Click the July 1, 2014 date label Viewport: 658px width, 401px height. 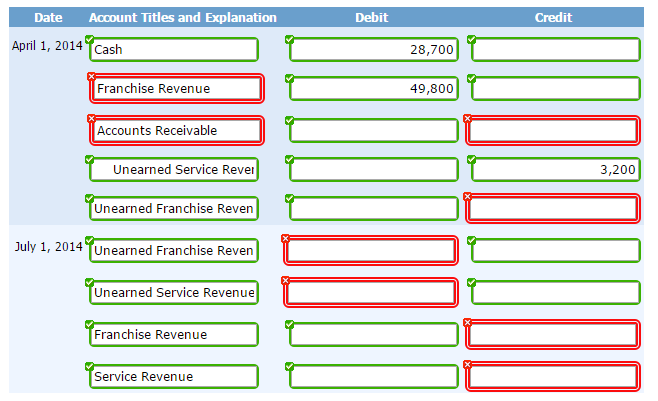coord(49,247)
